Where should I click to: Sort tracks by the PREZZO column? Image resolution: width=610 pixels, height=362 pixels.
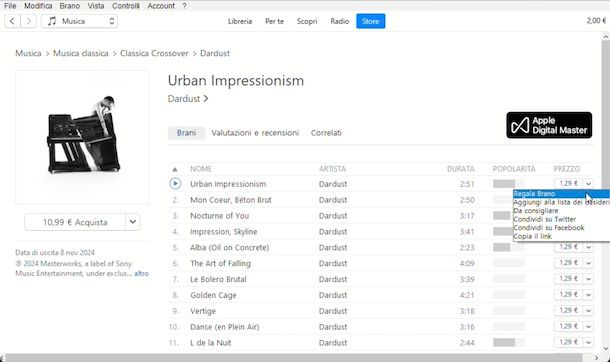point(567,169)
